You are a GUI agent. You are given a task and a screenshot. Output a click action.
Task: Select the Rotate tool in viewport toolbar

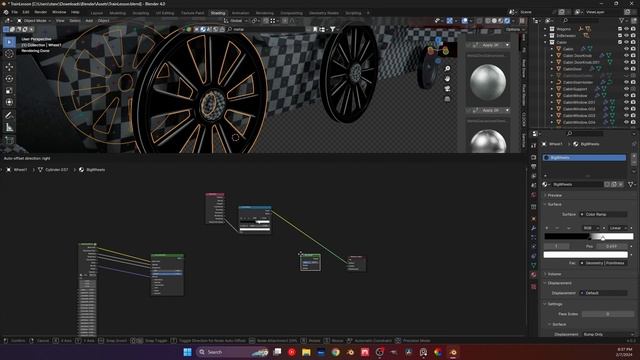tap(9, 78)
